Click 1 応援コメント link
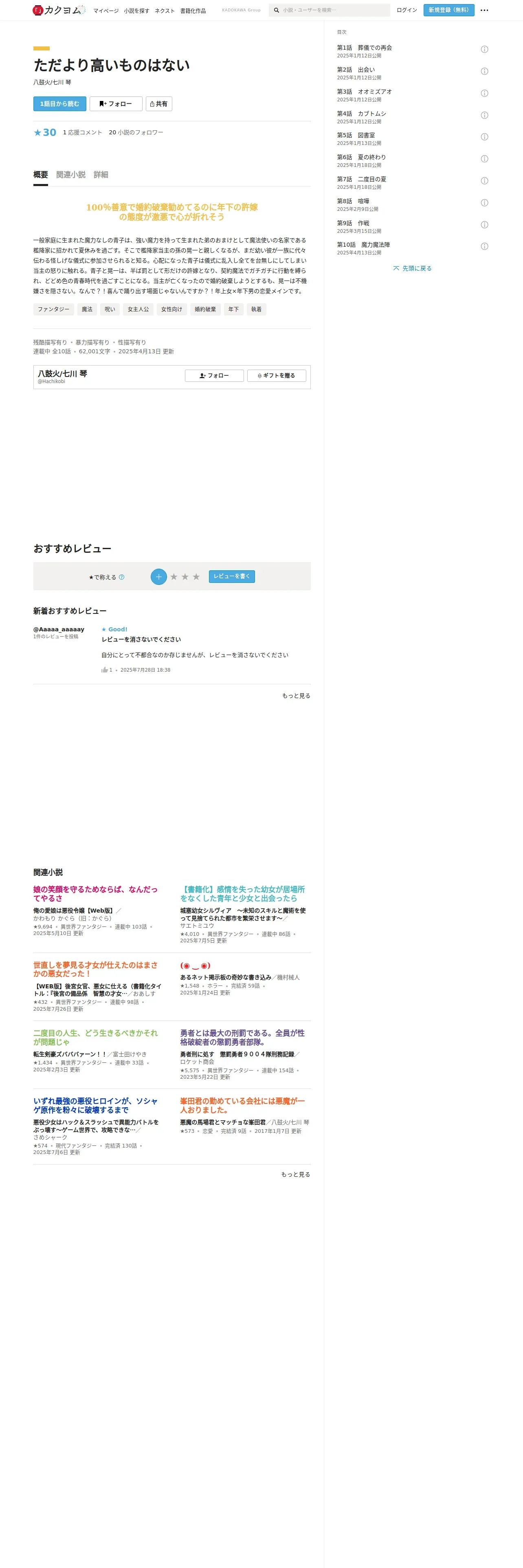The image size is (523, 1568). 83,133
